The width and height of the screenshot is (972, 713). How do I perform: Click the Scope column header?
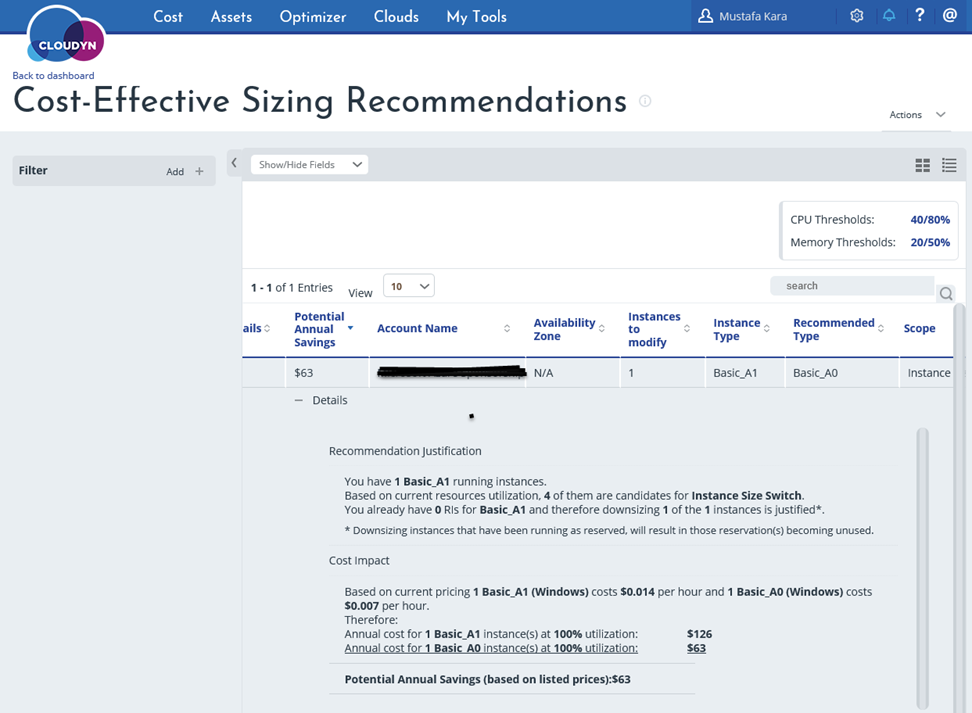(x=919, y=329)
